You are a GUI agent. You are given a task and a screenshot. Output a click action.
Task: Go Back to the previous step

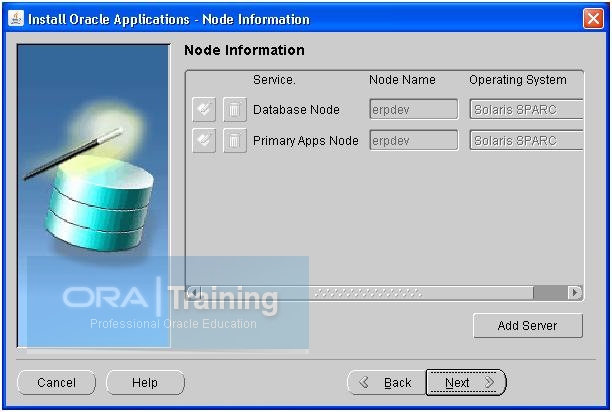386,382
